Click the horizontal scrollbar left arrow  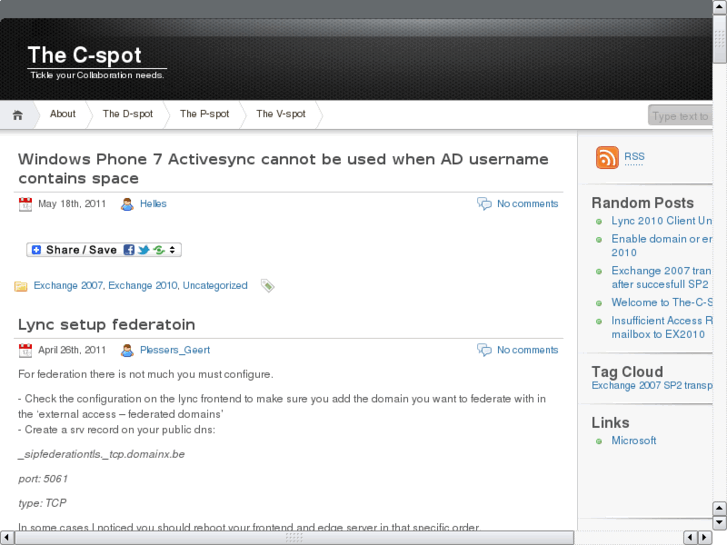point(6,538)
